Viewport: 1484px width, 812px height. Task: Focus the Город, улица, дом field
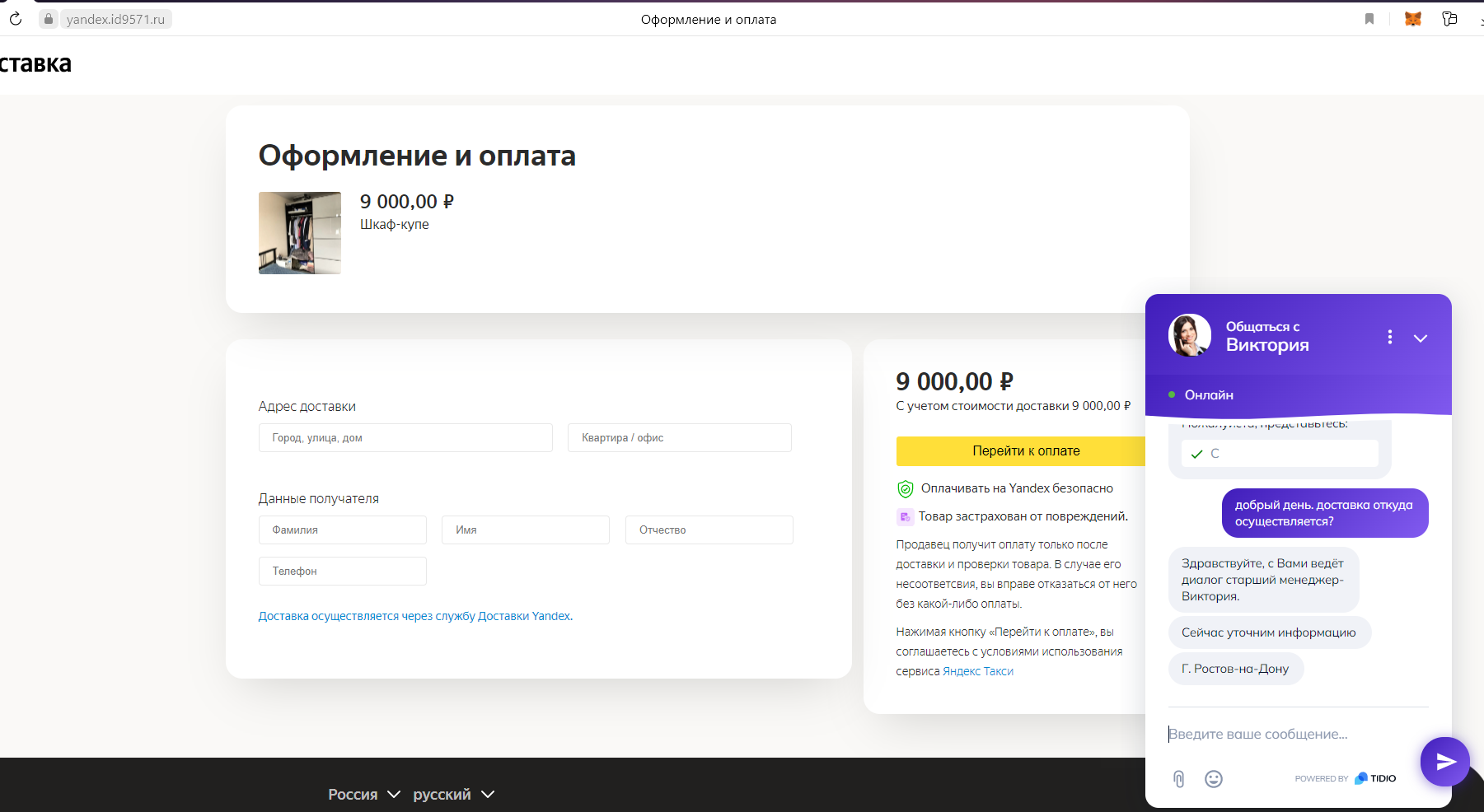[405, 437]
